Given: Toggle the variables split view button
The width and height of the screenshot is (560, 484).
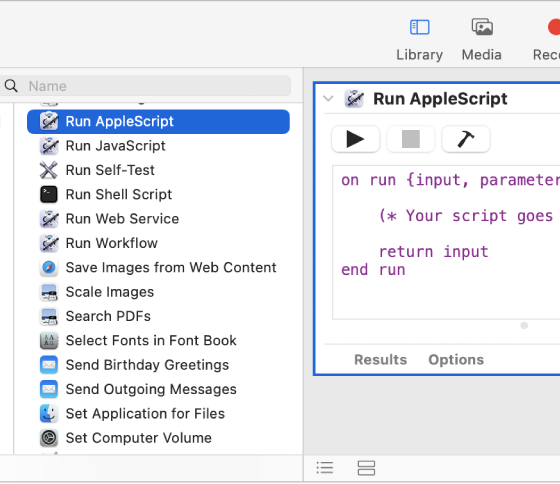Looking at the screenshot, I should (x=366, y=468).
